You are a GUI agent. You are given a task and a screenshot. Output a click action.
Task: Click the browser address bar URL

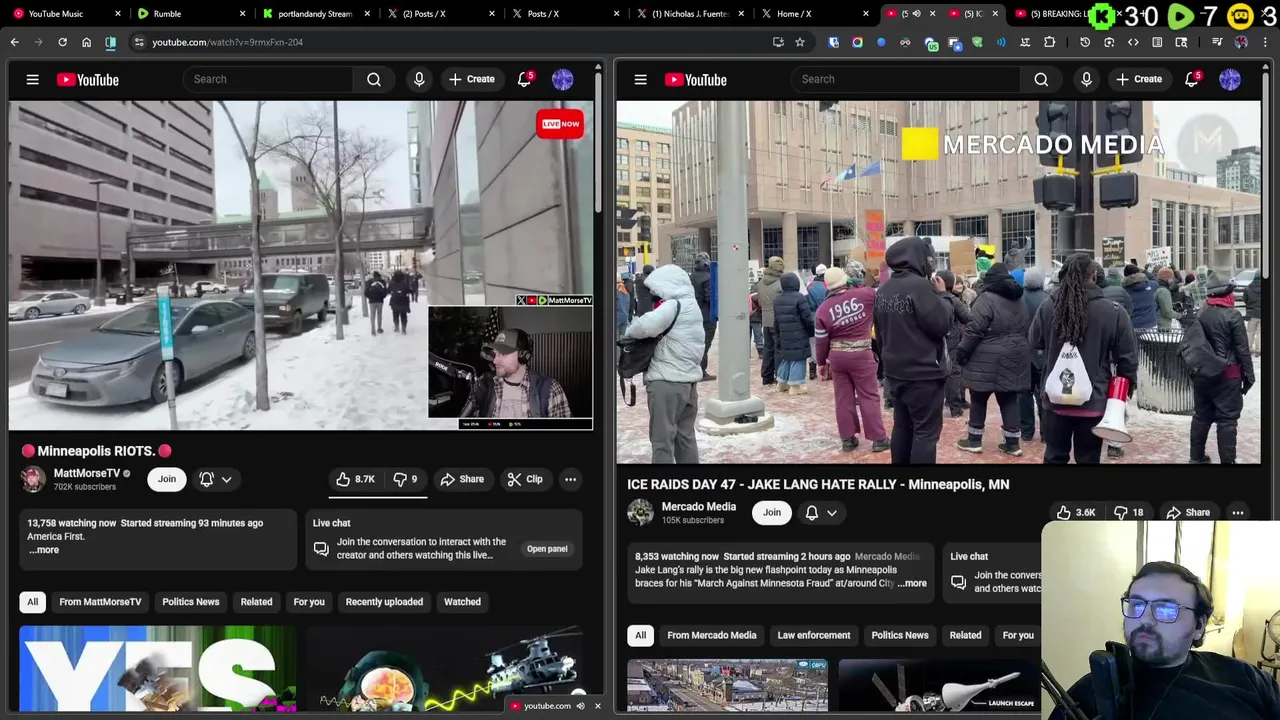pyautogui.click(x=227, y=42)
